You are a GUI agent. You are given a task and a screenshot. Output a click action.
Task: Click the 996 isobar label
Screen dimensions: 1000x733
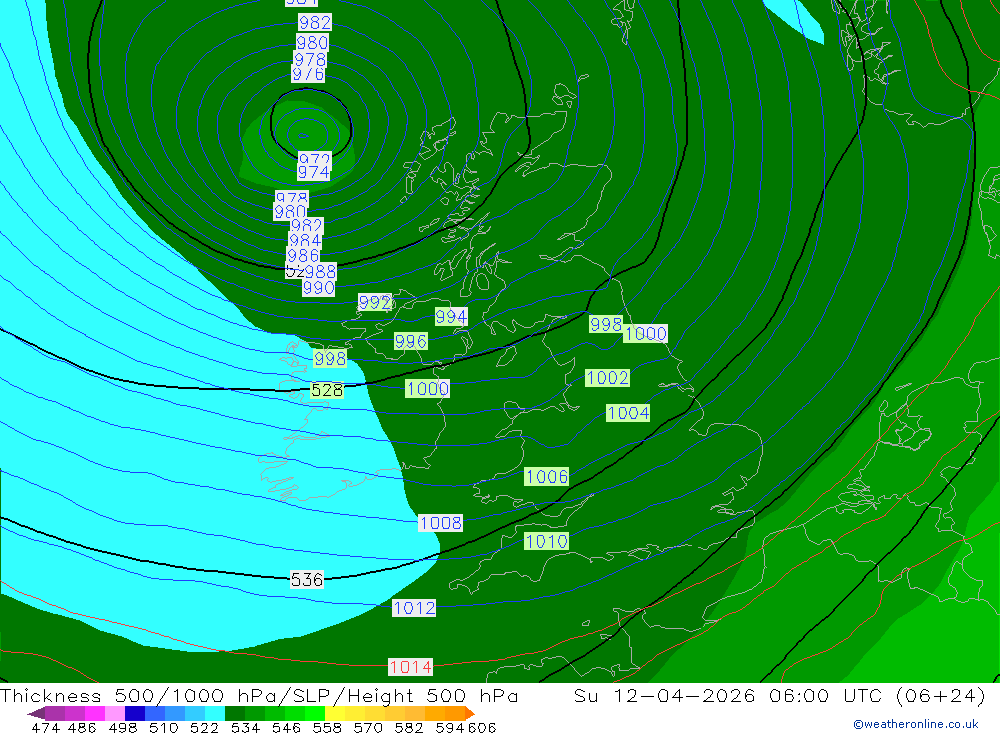[x=410, y=341]
